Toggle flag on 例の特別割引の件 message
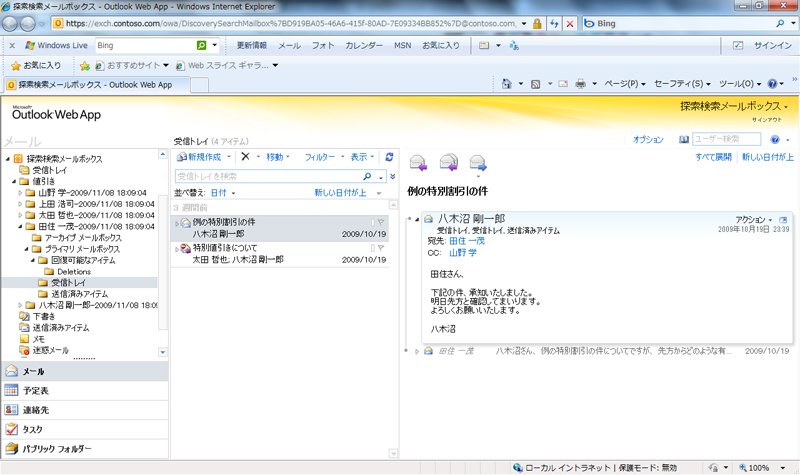The height and width of the screenshot is (475, 800). (x=381, y=222)
